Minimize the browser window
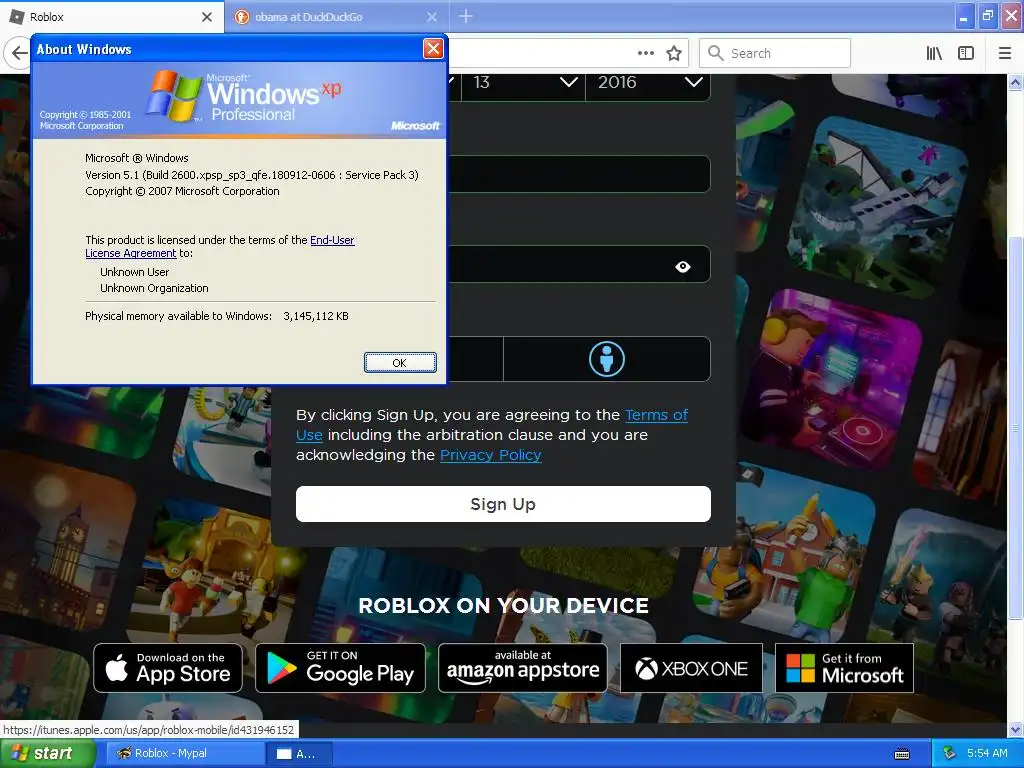The height and width of the screenshot is (768, 1024). tap(964, 16)
